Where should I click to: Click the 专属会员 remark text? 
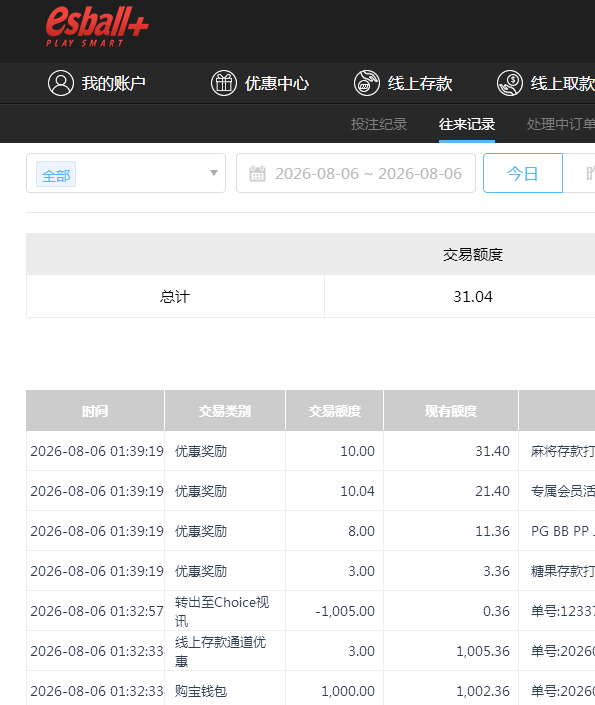(563, 491)
